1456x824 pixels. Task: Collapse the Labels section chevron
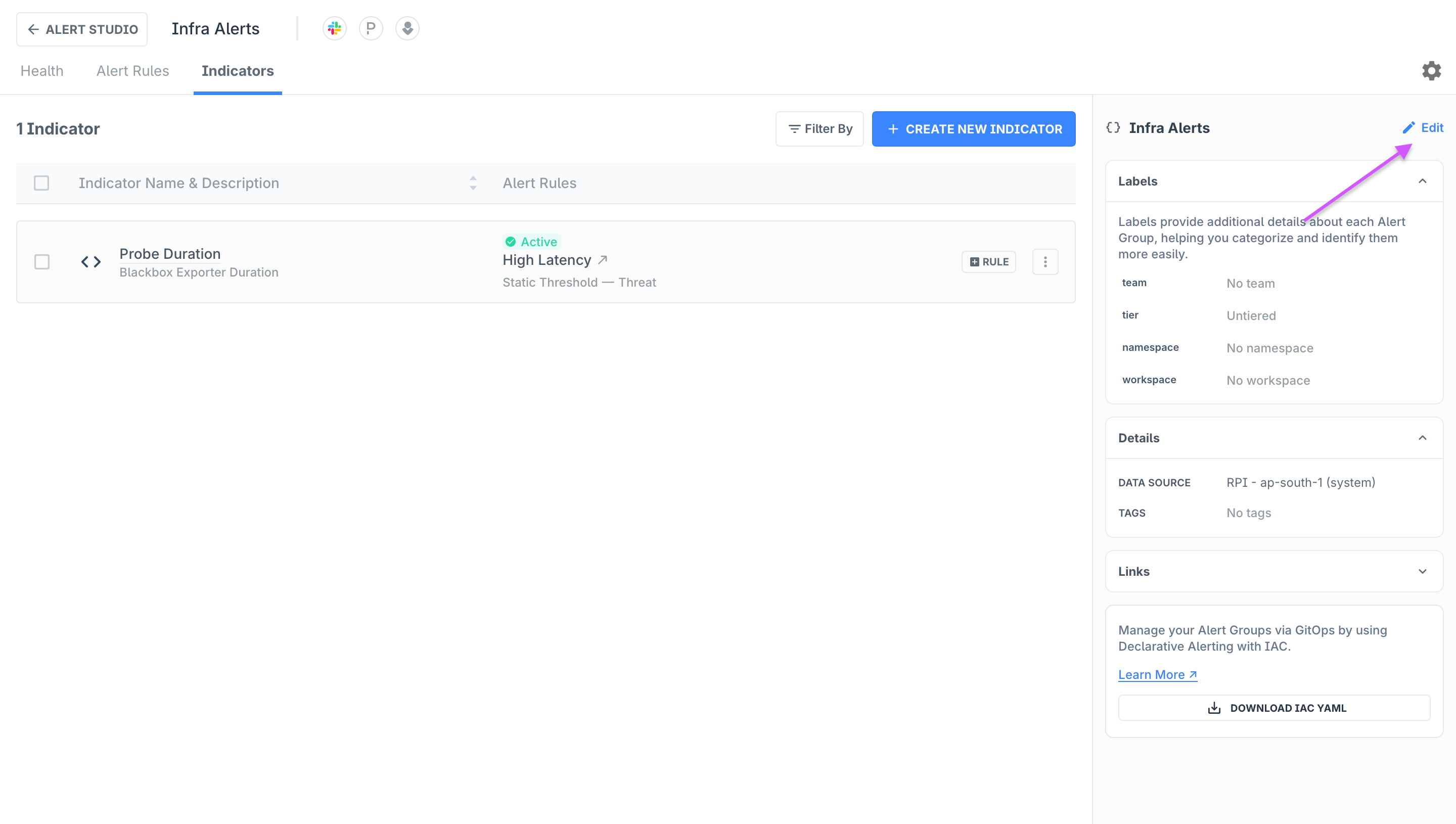pyautogui.click(x=1421, y=181)
